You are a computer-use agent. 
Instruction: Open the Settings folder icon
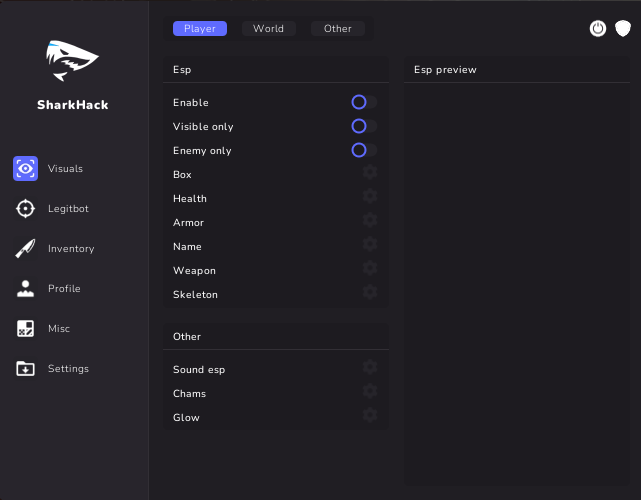26,369
